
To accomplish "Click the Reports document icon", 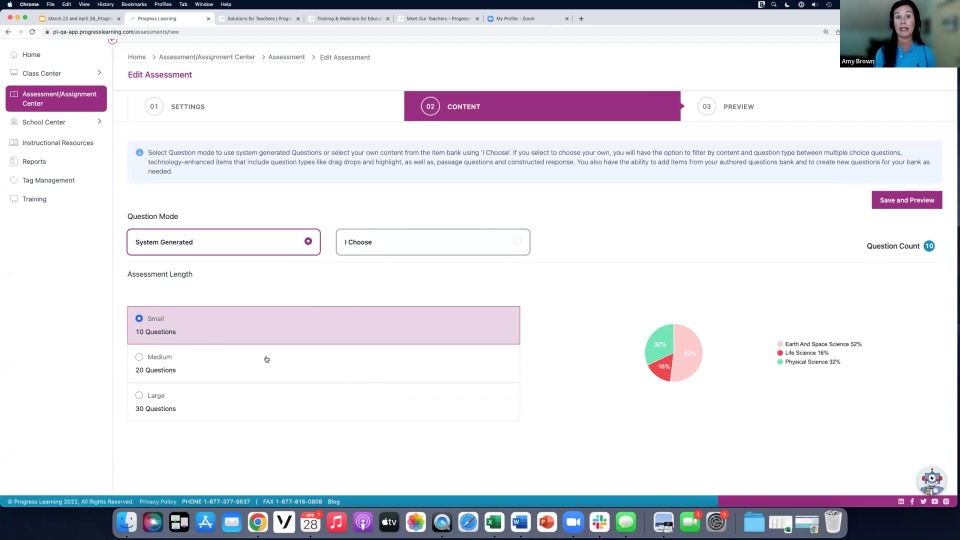I will tap(14, 161).
